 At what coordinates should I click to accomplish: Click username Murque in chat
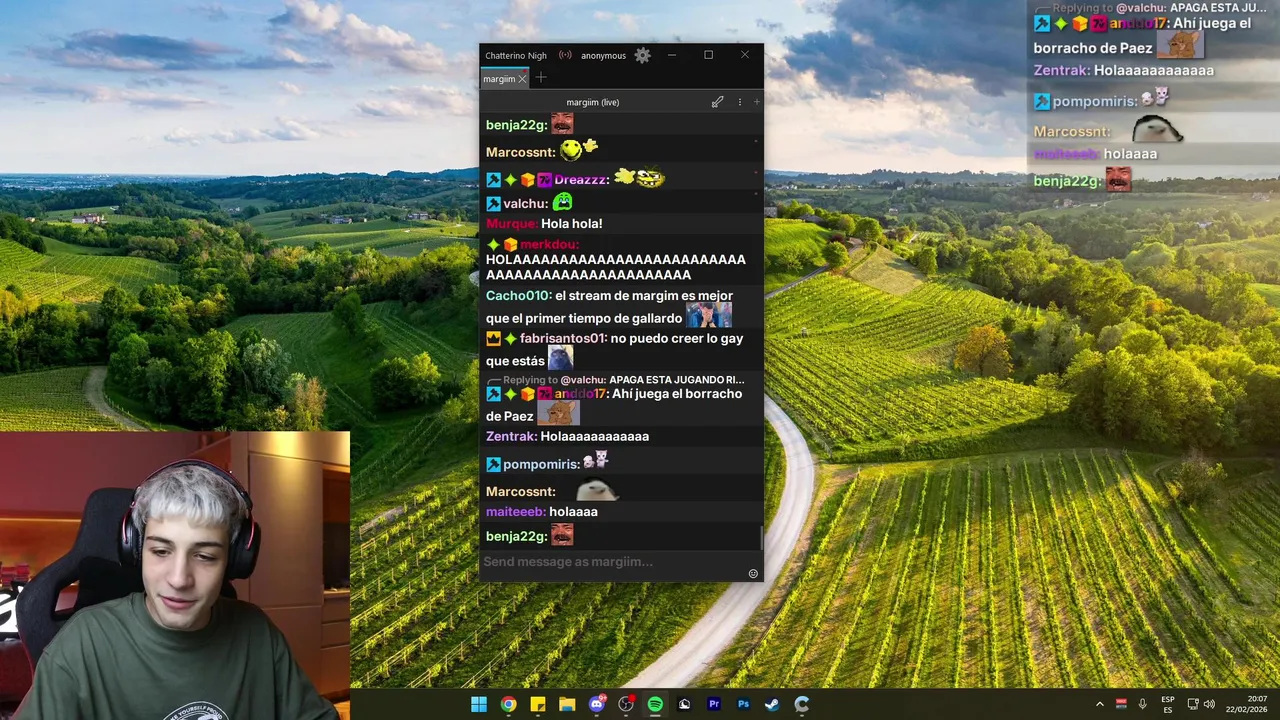(512, 224)
